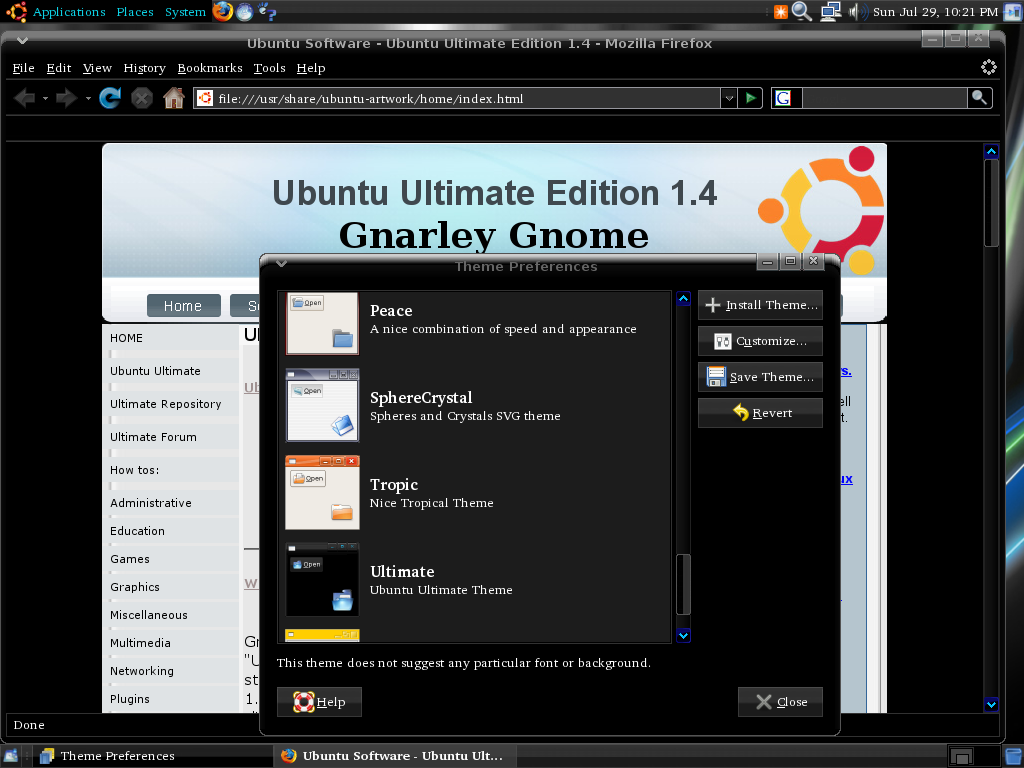Open the Ultimate Repository sidebar link
1024x768 pixels.
point(166,404)
